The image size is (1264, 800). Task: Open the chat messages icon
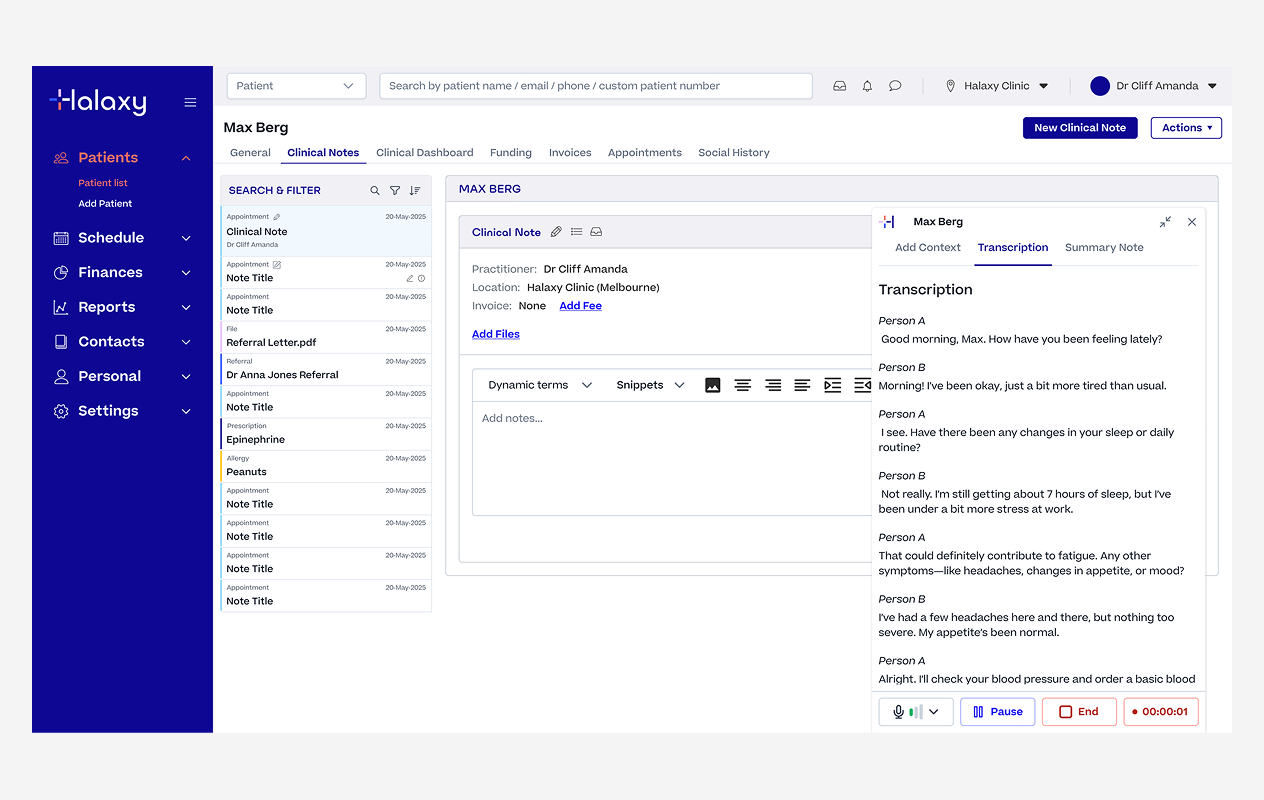click(895, 86)
